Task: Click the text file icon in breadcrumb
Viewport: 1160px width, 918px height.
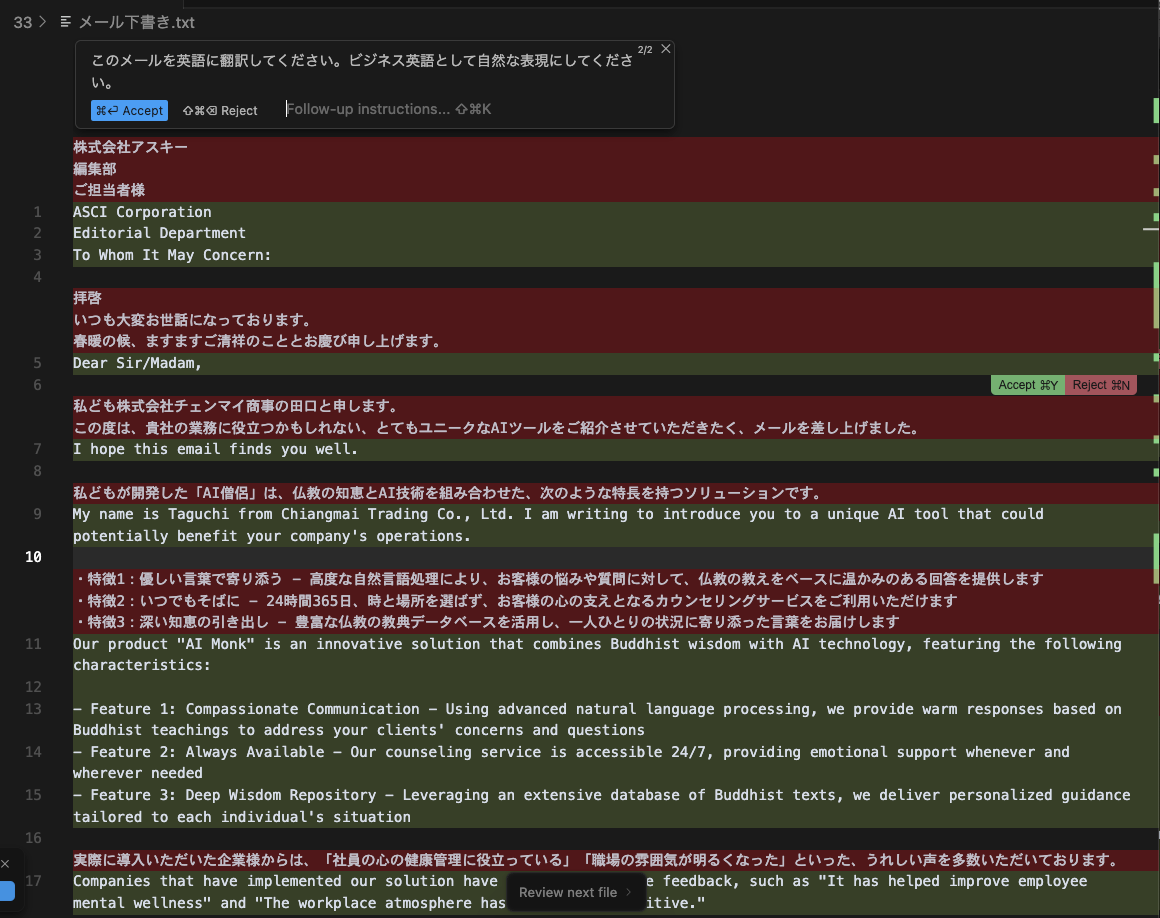Action: point(66,22)
